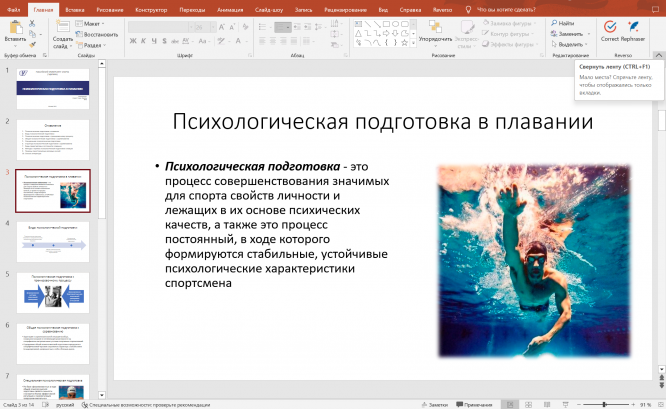The image size is (666, 409).
Task: Click the Reverso Correct icon
Action: pos(610,27)
